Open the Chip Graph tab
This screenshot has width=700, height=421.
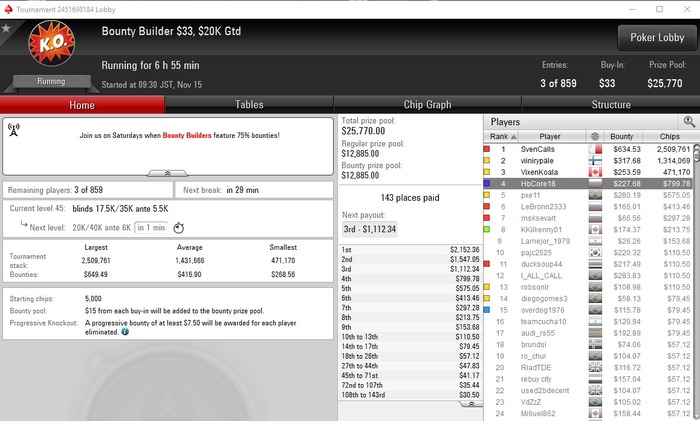(x=427, y=104)
